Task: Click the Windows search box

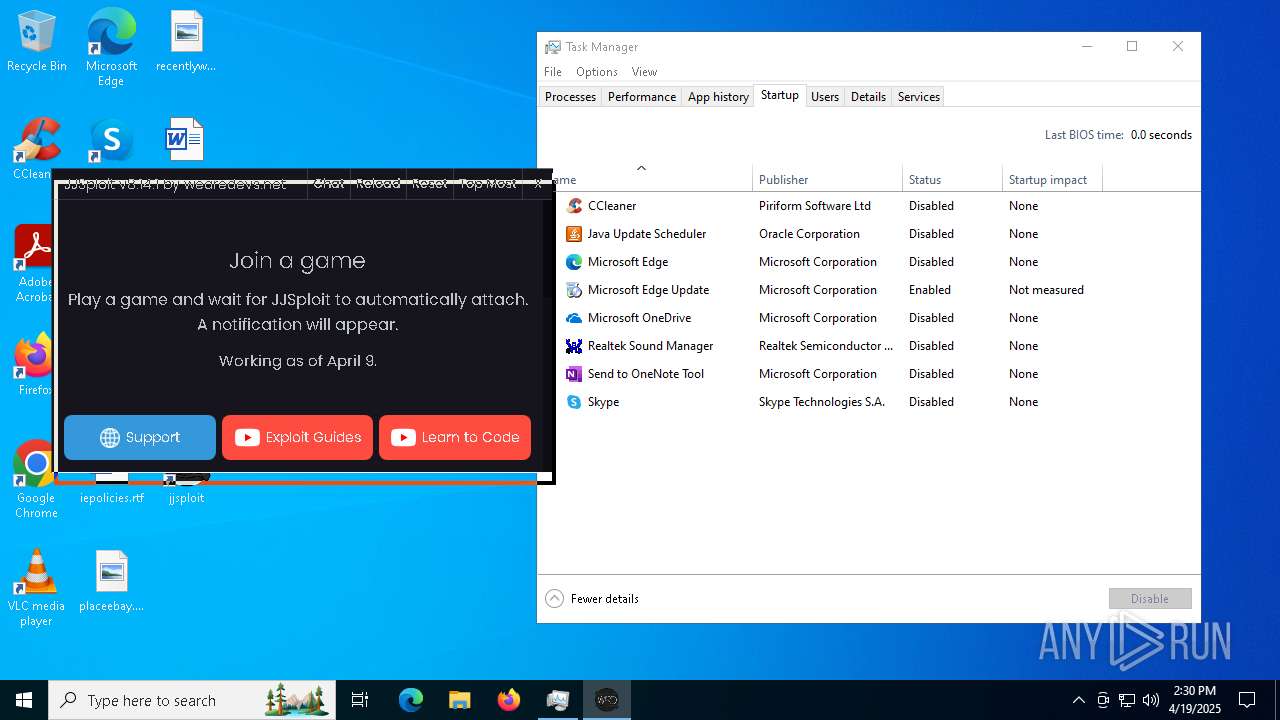Action: (x=193, y=700)
